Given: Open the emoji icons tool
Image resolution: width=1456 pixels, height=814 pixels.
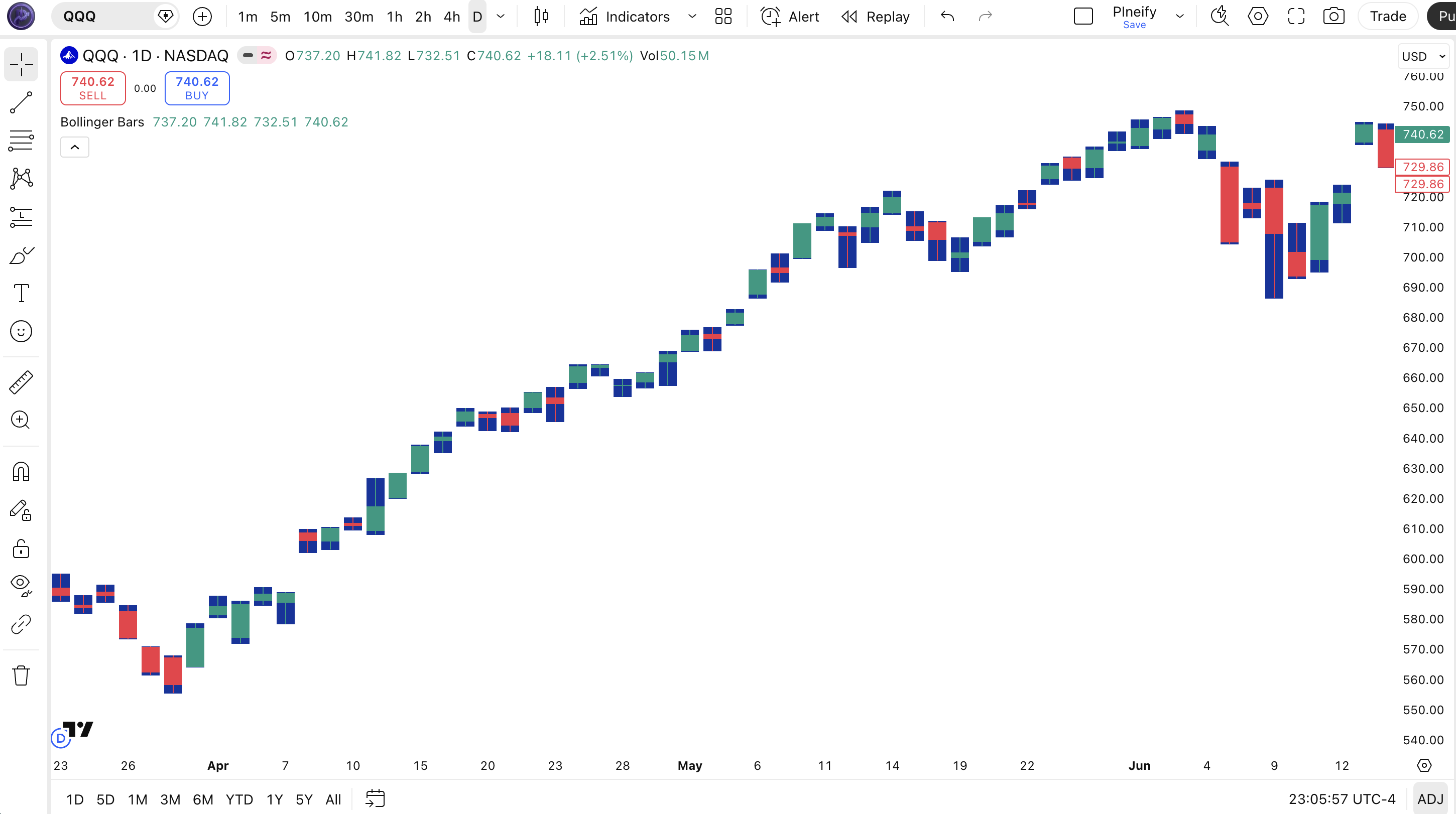Looking at the screenshot, I should (21, 332).
